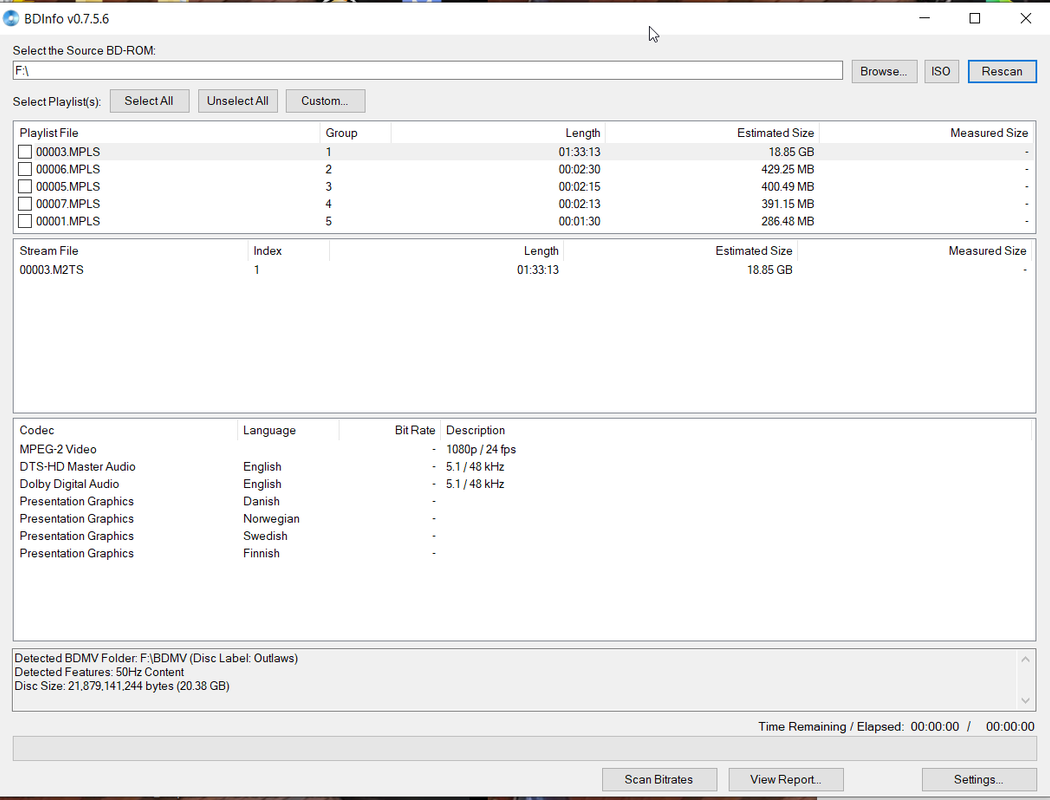Click the Swedish language entry

point(265,536)
